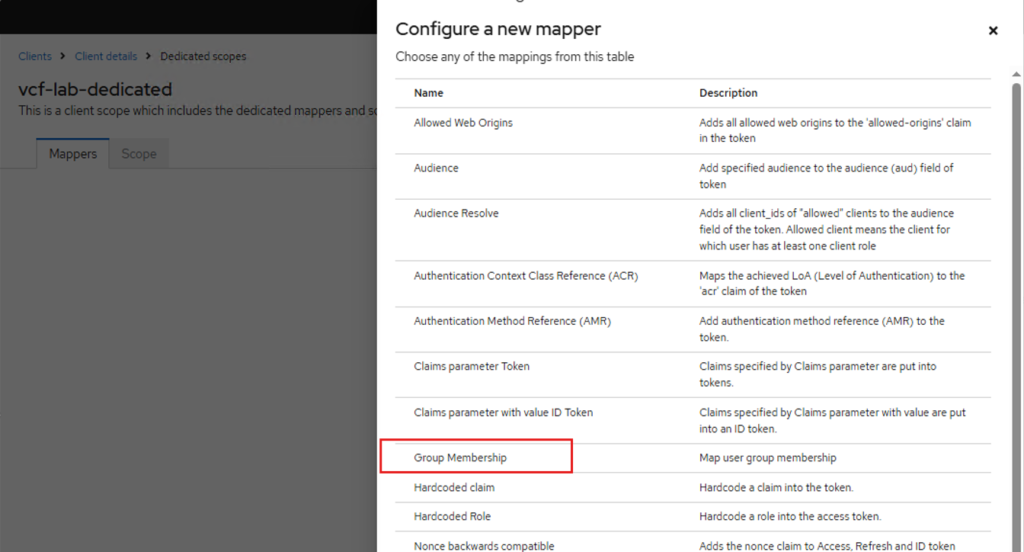1024x552 pixels.
Task: Pick the Hardcoded Role mapper
Action: pyautogui.click(x=452, y=516)
